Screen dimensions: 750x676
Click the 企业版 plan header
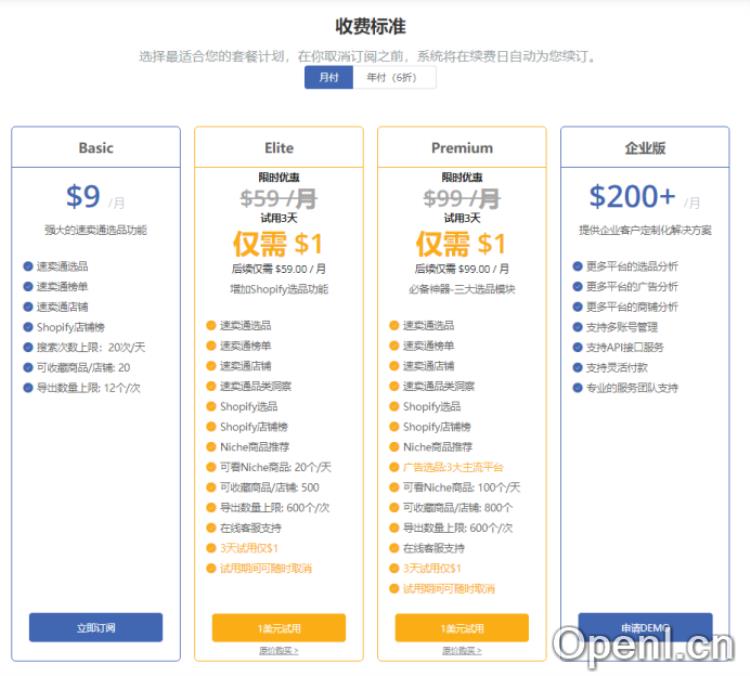(x=645, y=148)
